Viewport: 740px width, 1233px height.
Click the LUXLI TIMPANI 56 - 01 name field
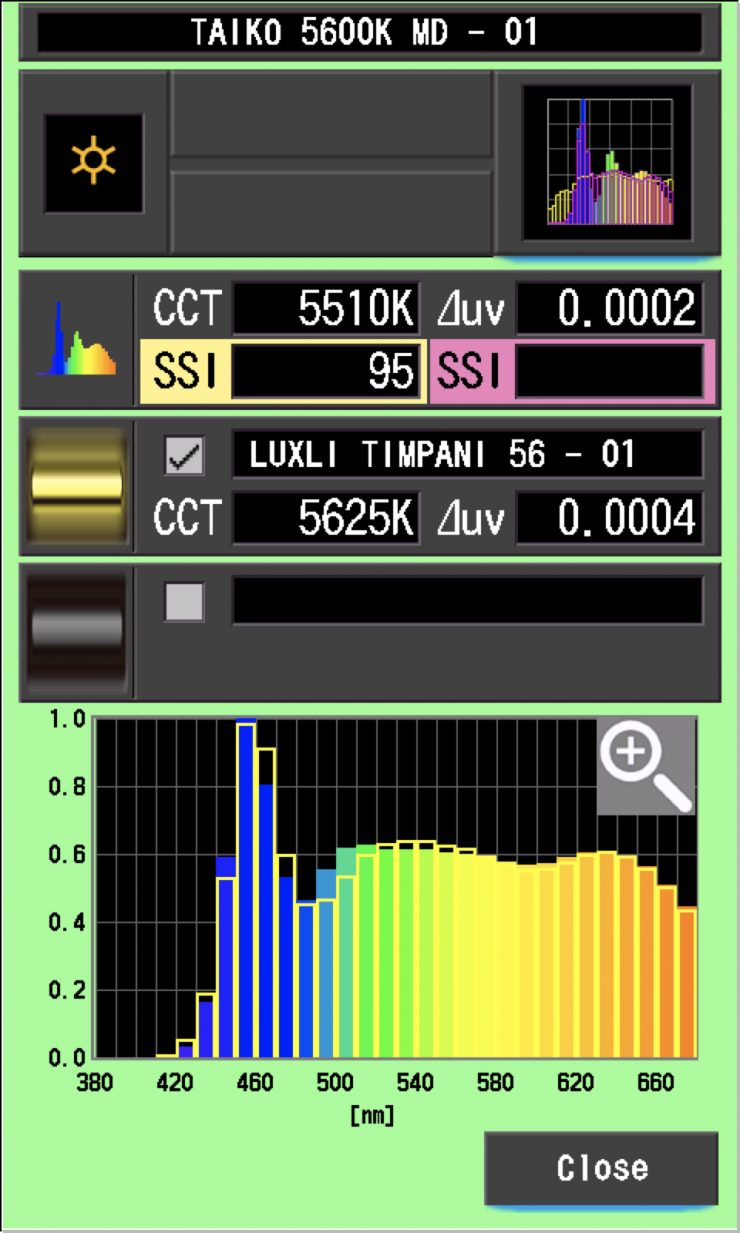pyautogui.click(x=467, y=456)
